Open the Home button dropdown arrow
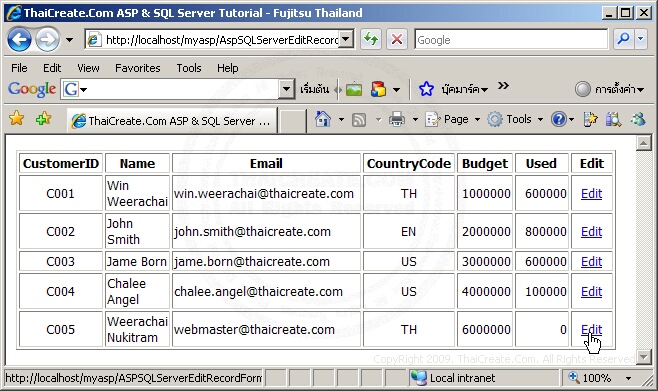 pos(341,120)
